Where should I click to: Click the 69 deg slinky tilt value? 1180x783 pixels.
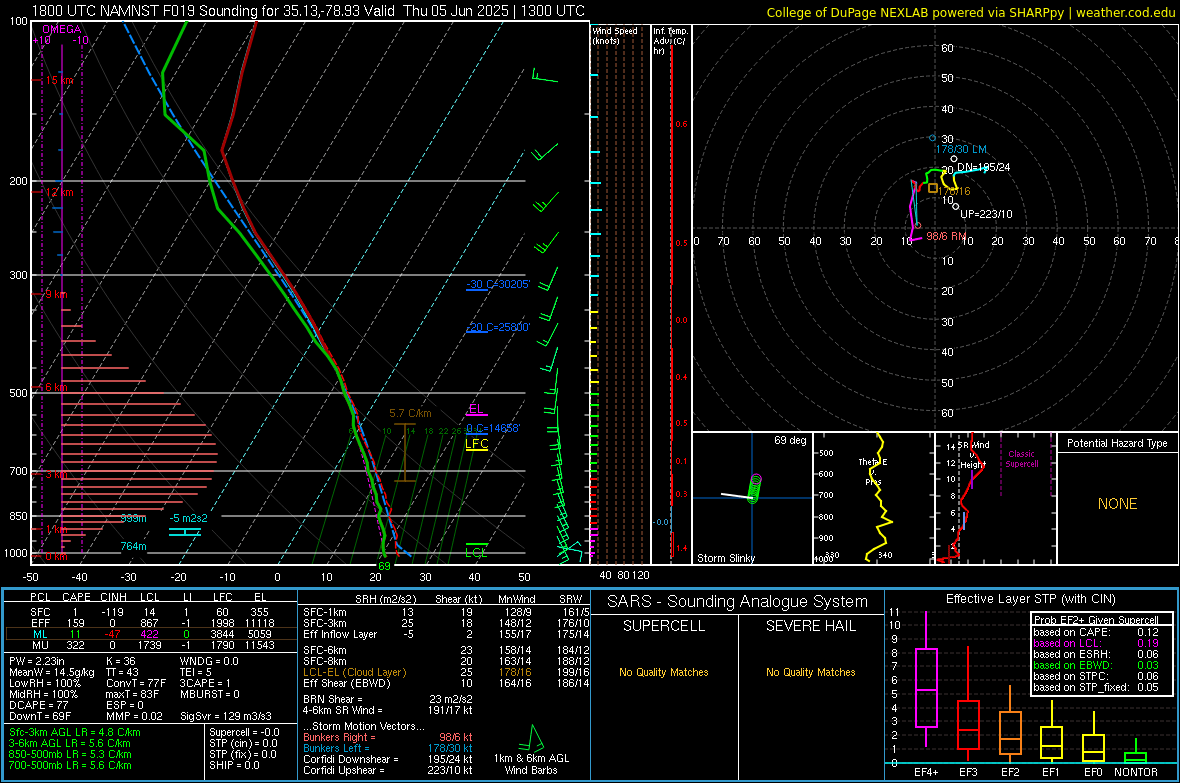click(789, 440)
